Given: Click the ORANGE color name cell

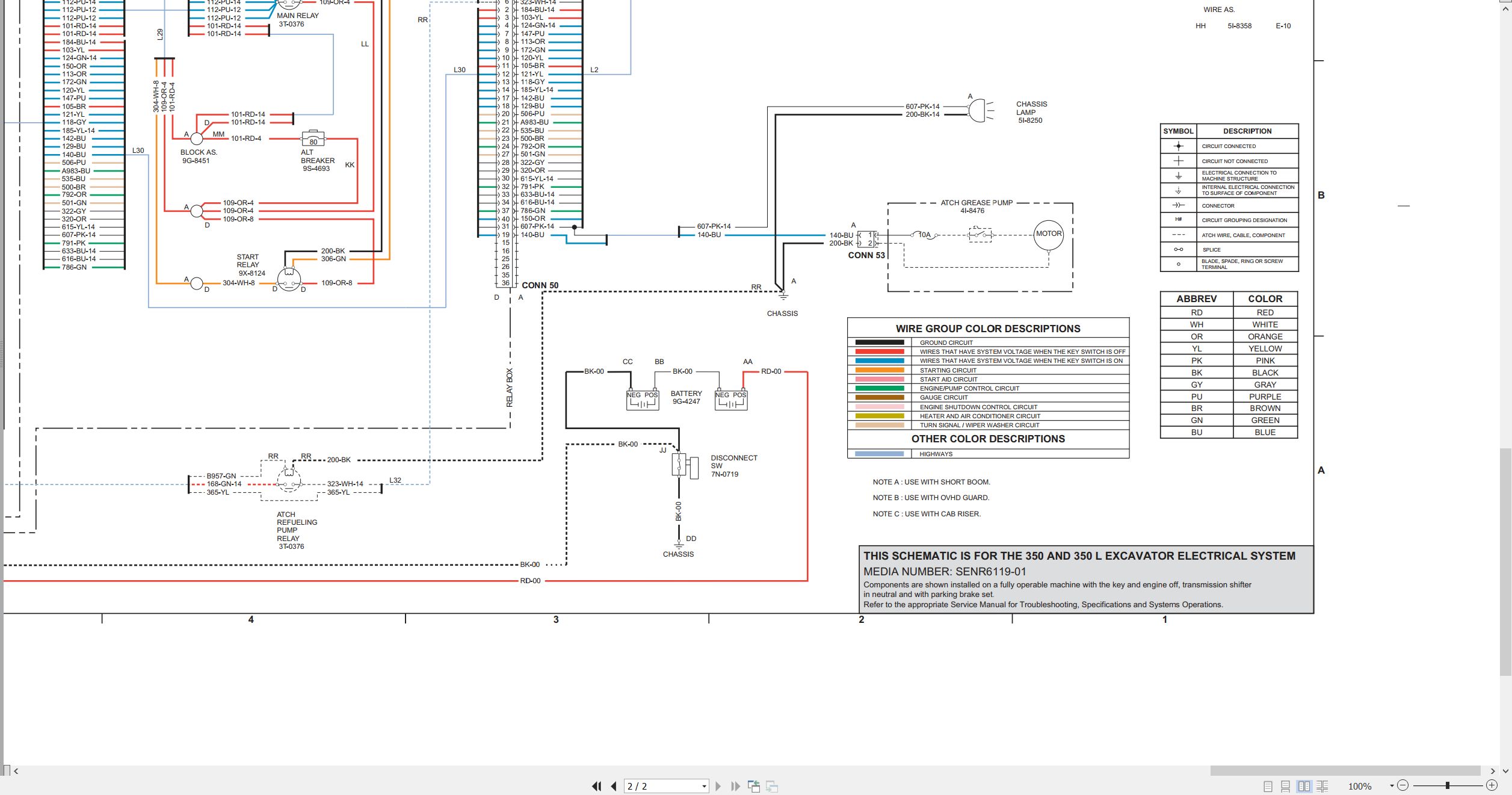Looking at the screenshot, I should (1265, 336).
